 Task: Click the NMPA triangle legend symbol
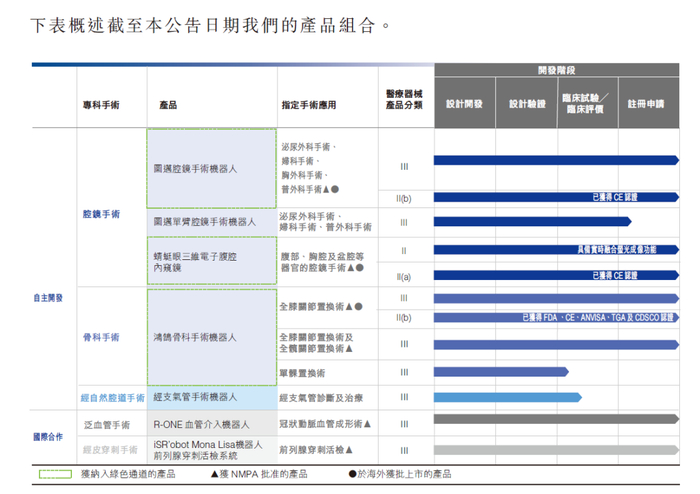[x=214, y=474]
